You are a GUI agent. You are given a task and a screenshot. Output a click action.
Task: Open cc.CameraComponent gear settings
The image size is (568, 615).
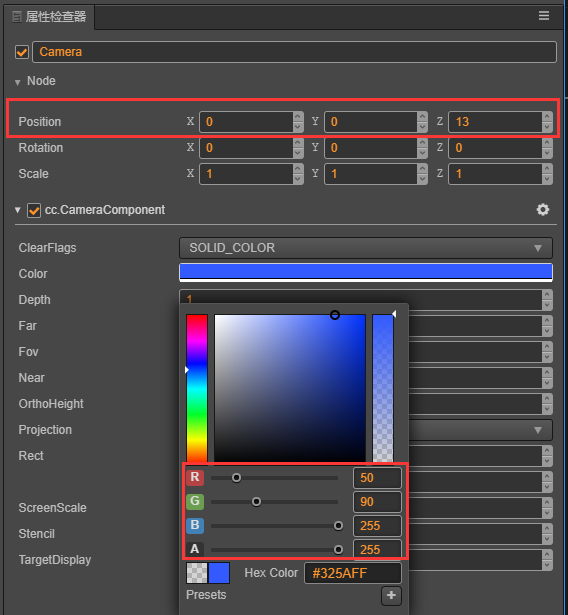pos(543,209)
